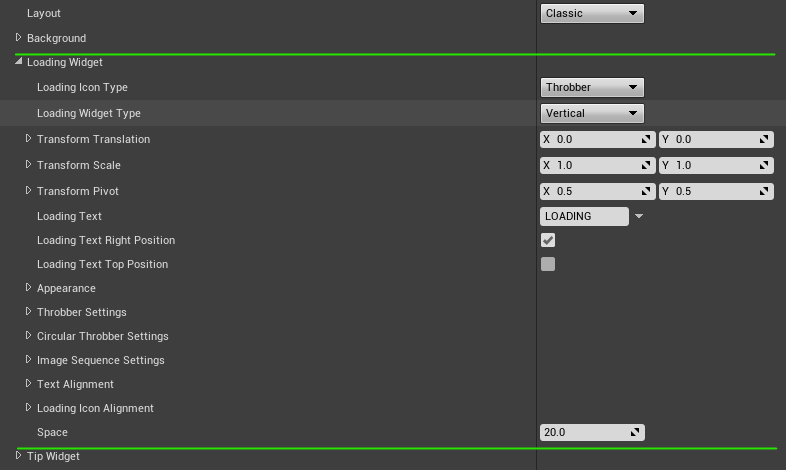Click the Loading Text field containing LOADING

[x=584, y=216]
